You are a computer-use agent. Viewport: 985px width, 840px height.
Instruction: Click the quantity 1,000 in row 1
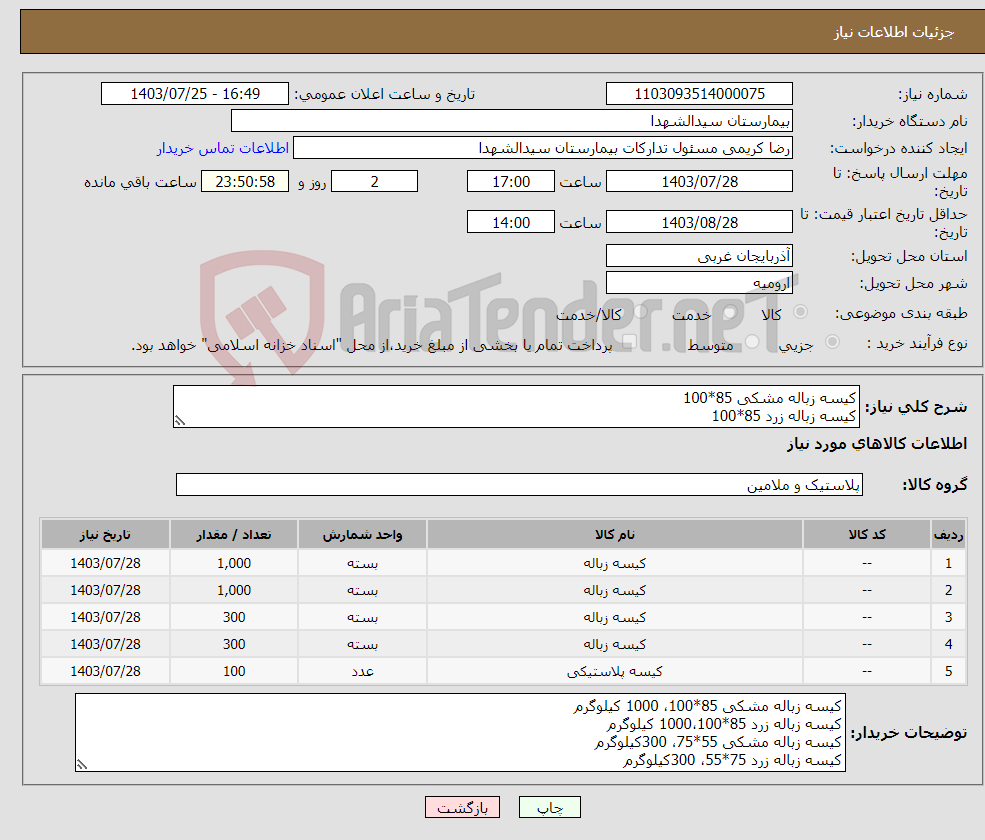pyautogui.click(x=234, y=564)
